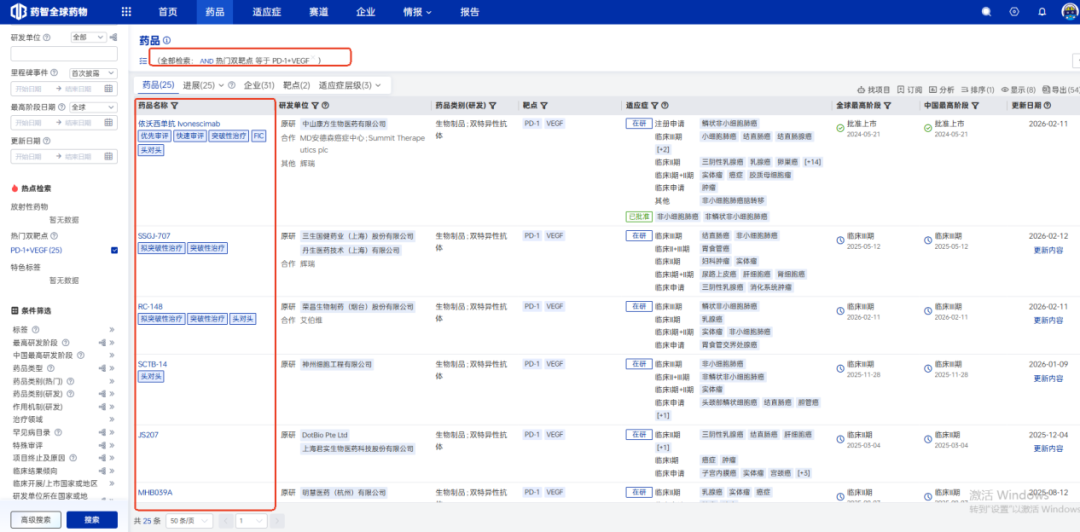The image size is (1080, 532).
Task: Open the user avatar menu
Action: pos(1070,12)
